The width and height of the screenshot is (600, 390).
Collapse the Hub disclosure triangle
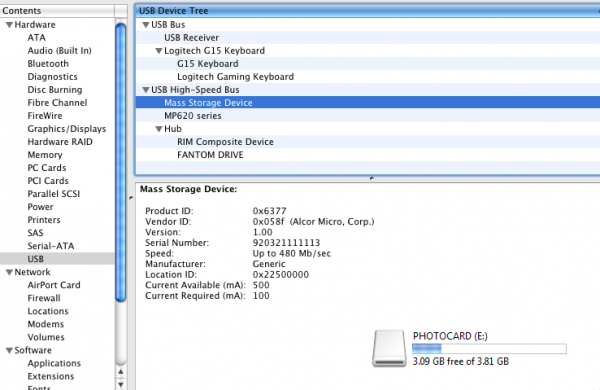(x=158, y=129)
